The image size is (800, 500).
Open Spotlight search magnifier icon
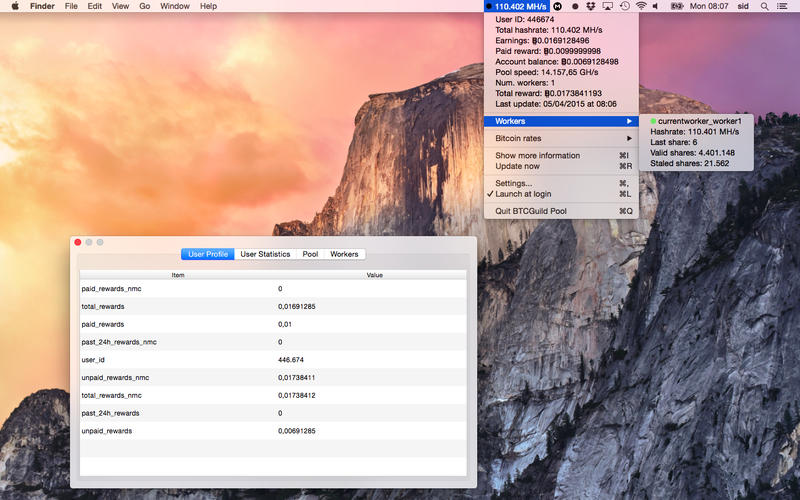tap(764, 6)
